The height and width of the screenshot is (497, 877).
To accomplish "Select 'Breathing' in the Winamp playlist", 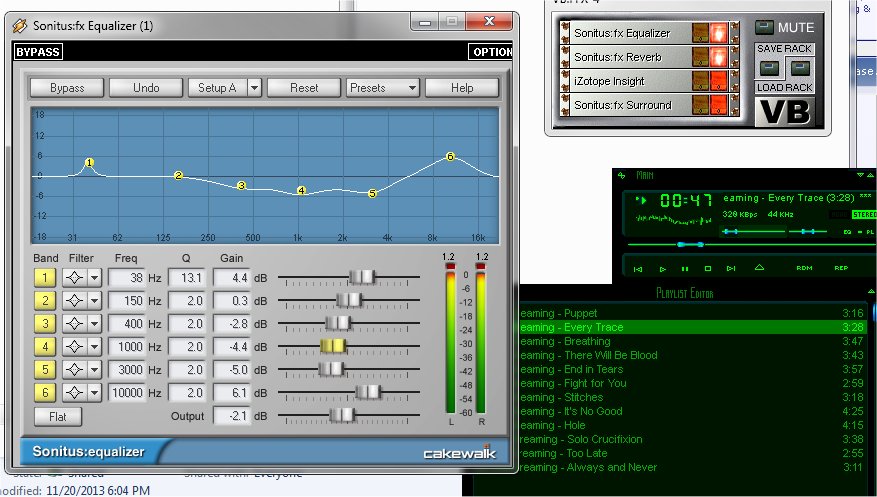I will [587, 341].
